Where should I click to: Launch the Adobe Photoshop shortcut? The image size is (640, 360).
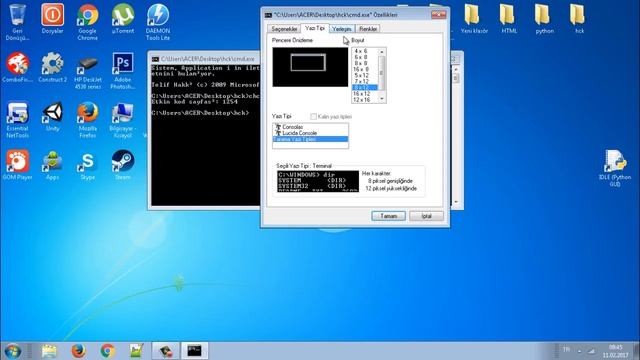point(123,71)
